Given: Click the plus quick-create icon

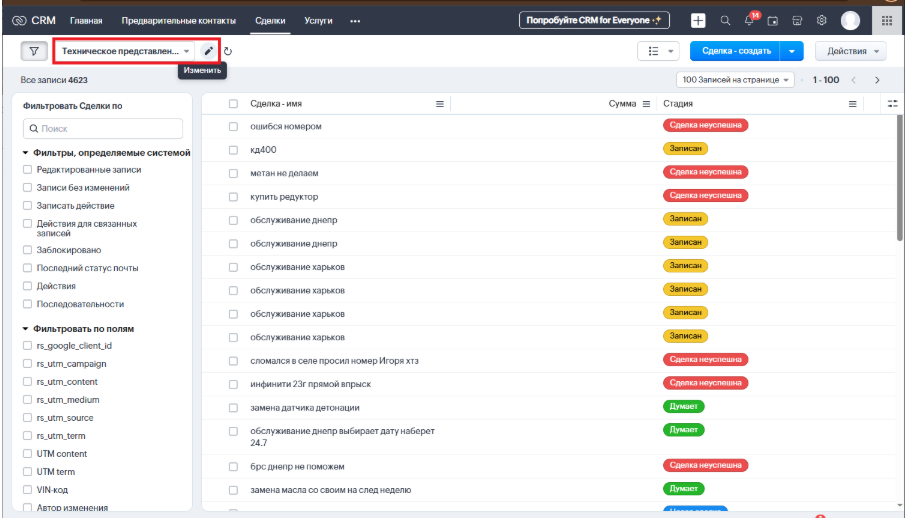Looking at the screenshot, I should [x=698, y=20].
